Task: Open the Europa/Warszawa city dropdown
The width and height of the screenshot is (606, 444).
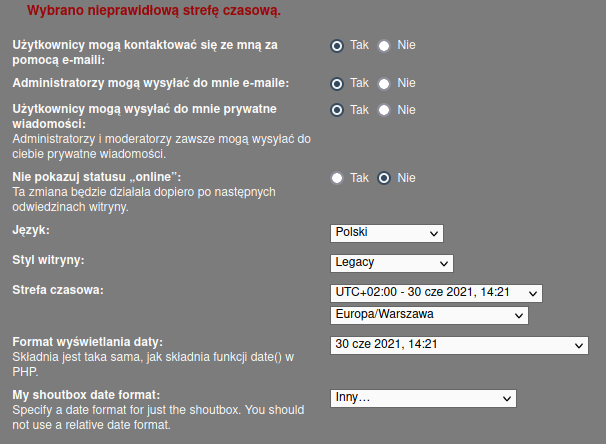Action: (x=429, y=315)
